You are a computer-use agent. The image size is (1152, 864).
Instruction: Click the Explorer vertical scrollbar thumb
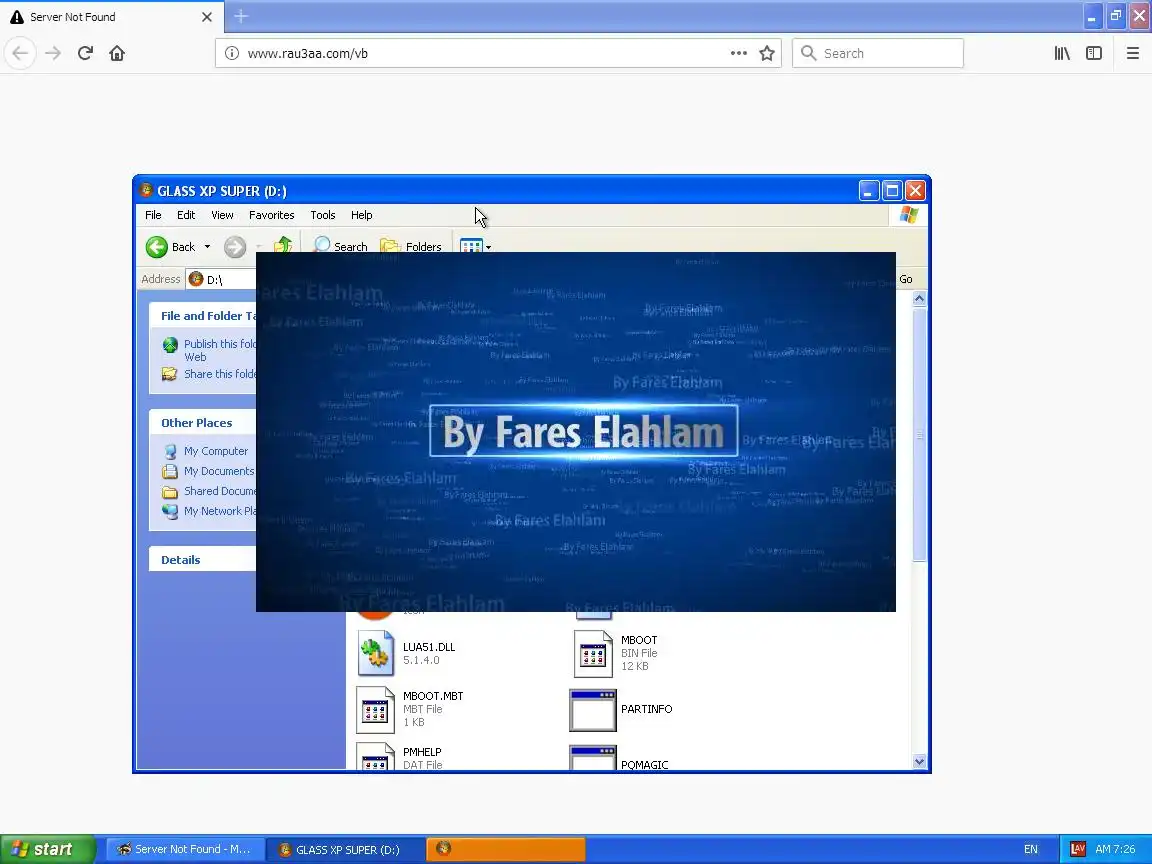pos(919,435)
